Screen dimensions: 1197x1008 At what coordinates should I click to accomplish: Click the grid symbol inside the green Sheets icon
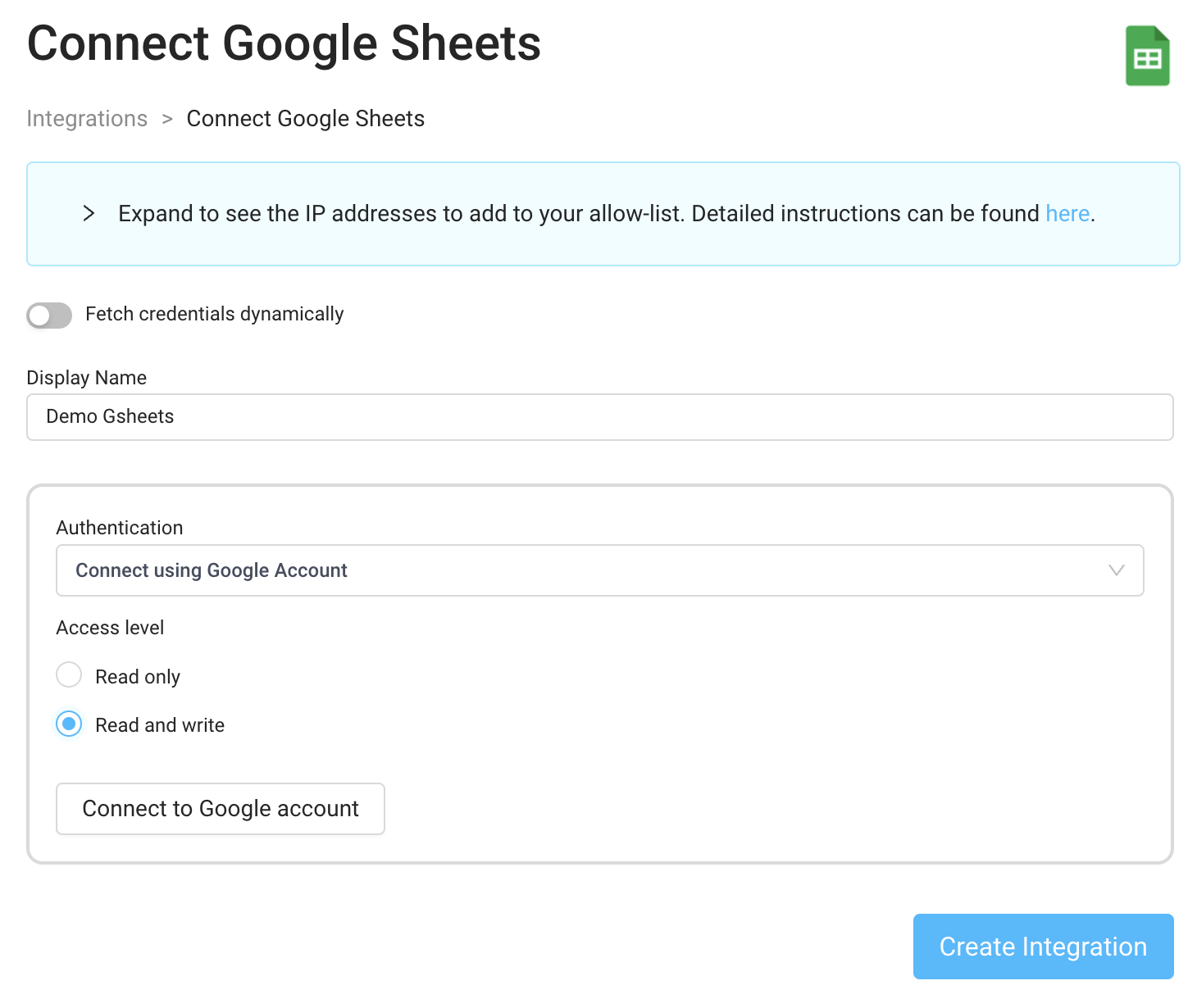1147,59
